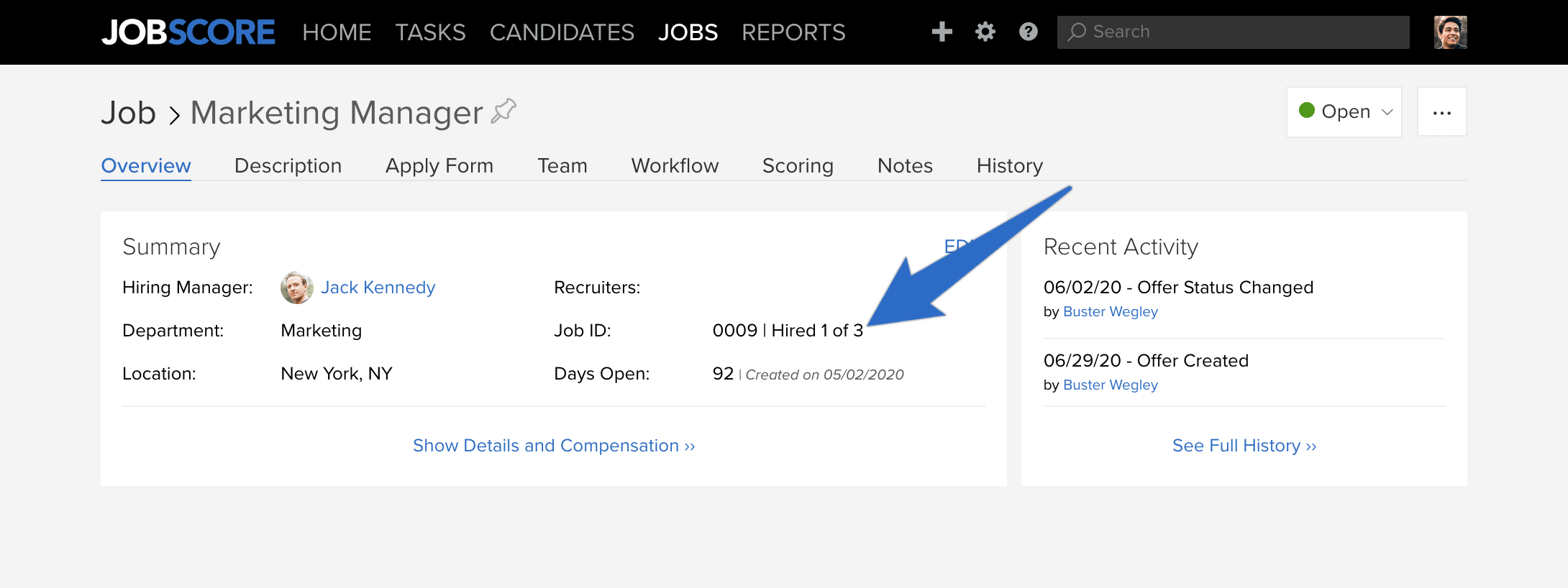Switch to the Apply Form tab
Viewport: 1568px width, 588px height.
click(439, 166)
